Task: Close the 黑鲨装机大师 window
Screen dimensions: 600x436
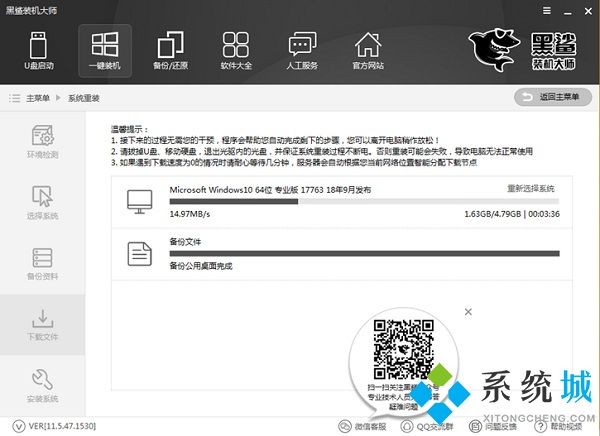Action: pyautogui.click(x=588, y=11)
